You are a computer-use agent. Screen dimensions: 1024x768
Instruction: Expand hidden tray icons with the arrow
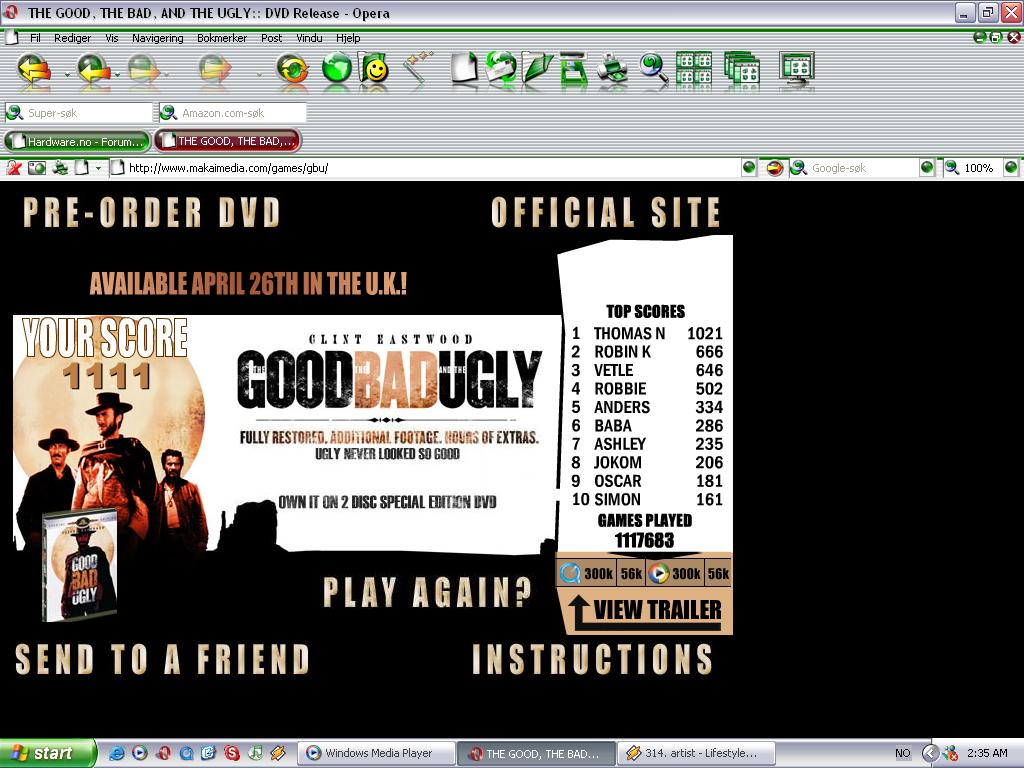[929, 753]
